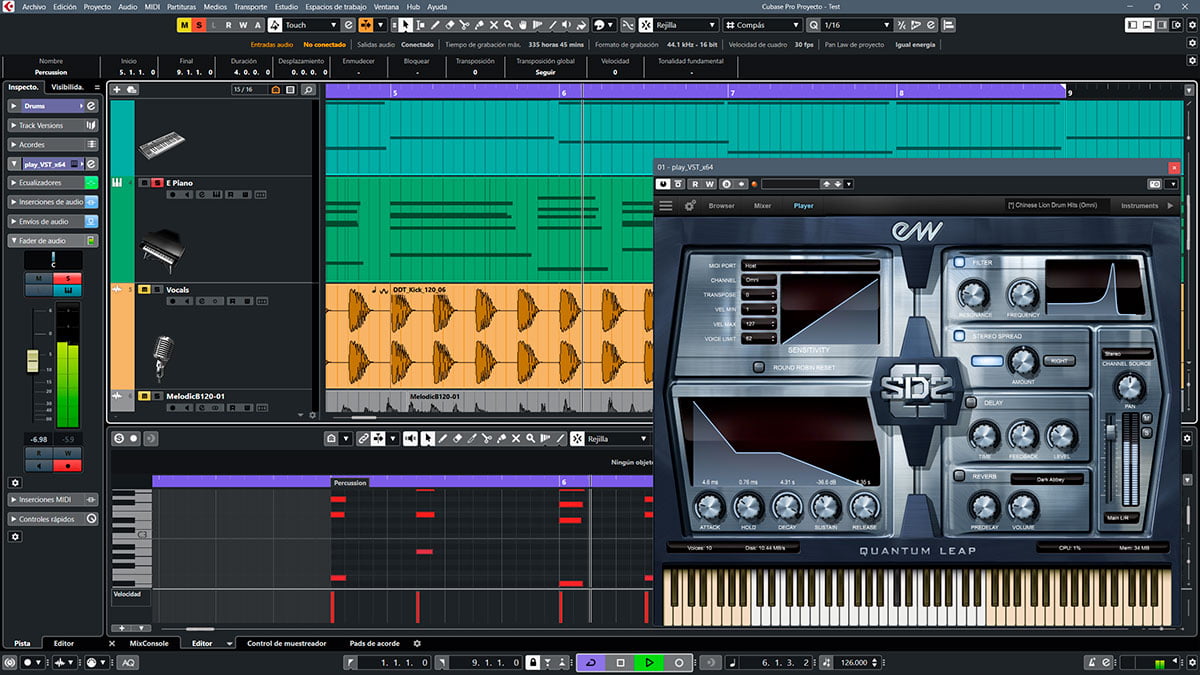Click the tempo value field 126.000
The height and width of the screenshot is (675, 1200).
[855, 662]
